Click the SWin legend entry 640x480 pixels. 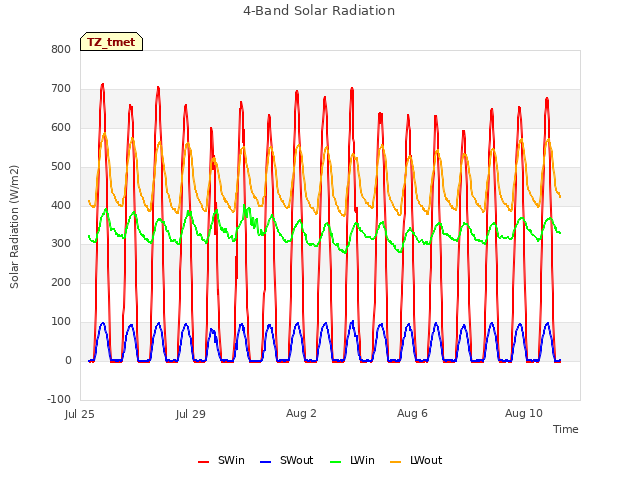(221, 460)
